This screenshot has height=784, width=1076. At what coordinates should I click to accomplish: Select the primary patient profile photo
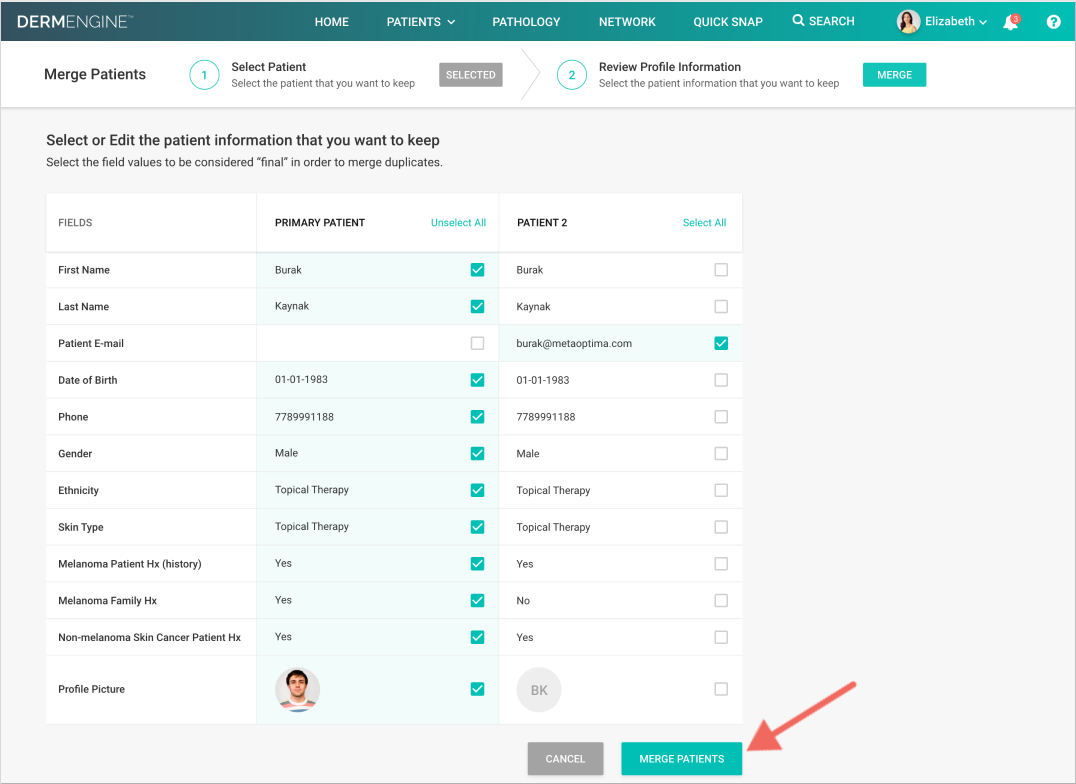298,690
